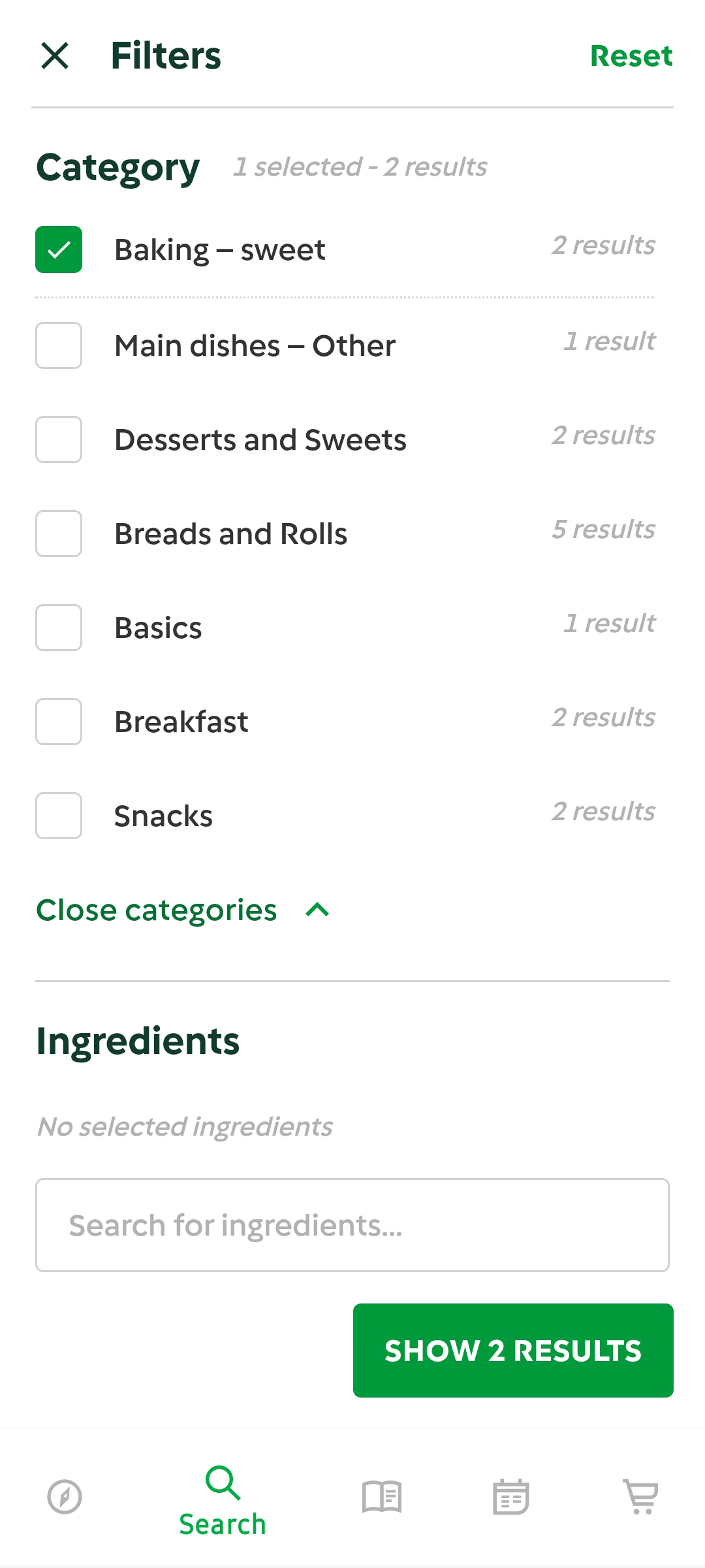
Task: Tap the Breads and Rolls label
Action: tap(230, 534)
